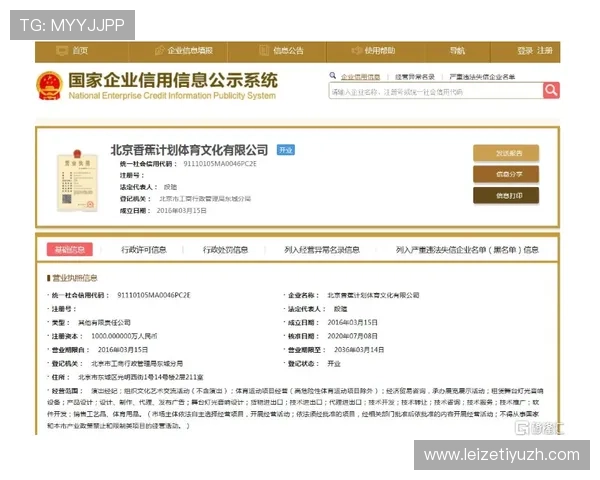Select the 经营异常名录 search category
This screenshot has width=600, height=480.
click(x=415, y=77)
